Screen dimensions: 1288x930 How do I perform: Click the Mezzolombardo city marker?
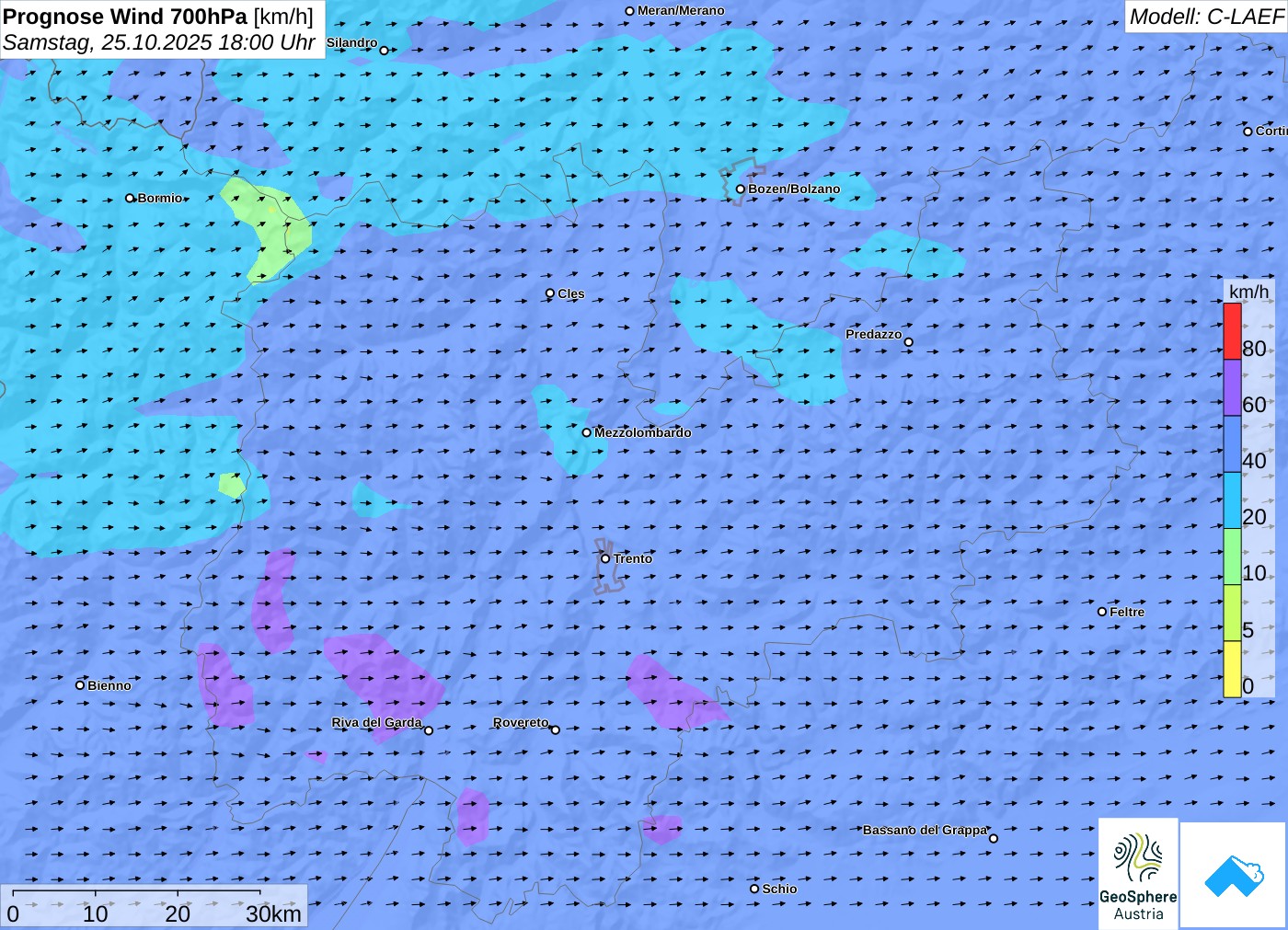[x=587, y=432]
